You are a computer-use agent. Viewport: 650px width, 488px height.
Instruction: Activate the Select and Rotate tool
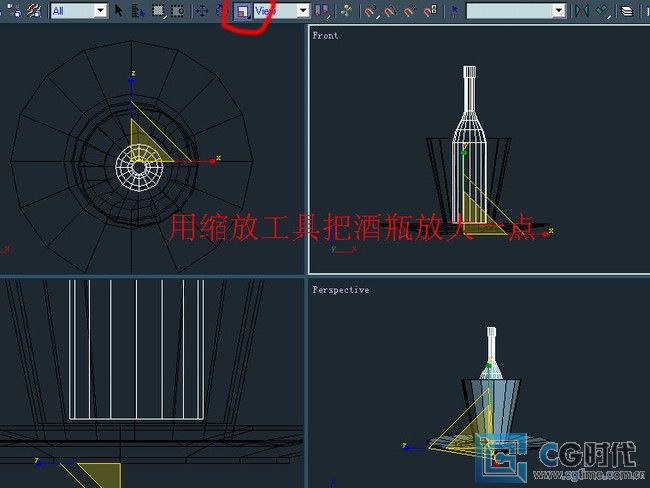click(x=222, y=11)
